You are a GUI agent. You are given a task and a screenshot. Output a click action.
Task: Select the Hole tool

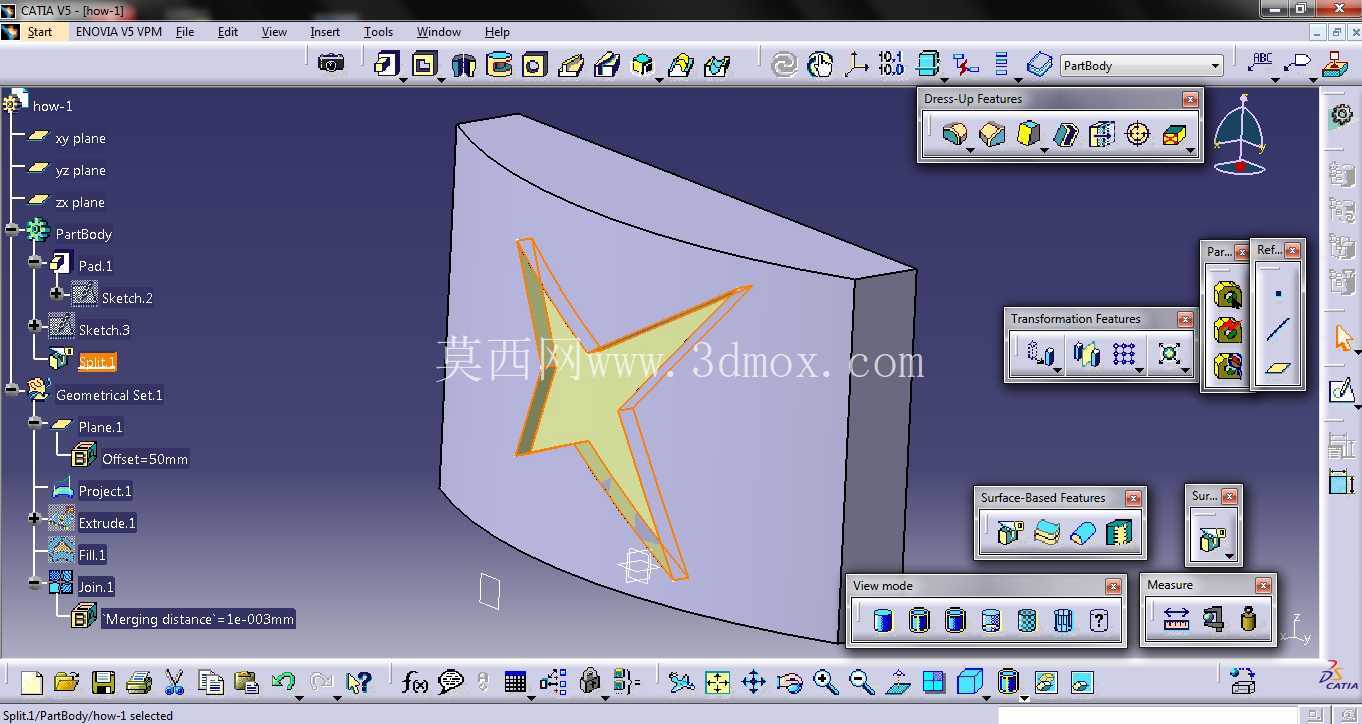[535, 65]
